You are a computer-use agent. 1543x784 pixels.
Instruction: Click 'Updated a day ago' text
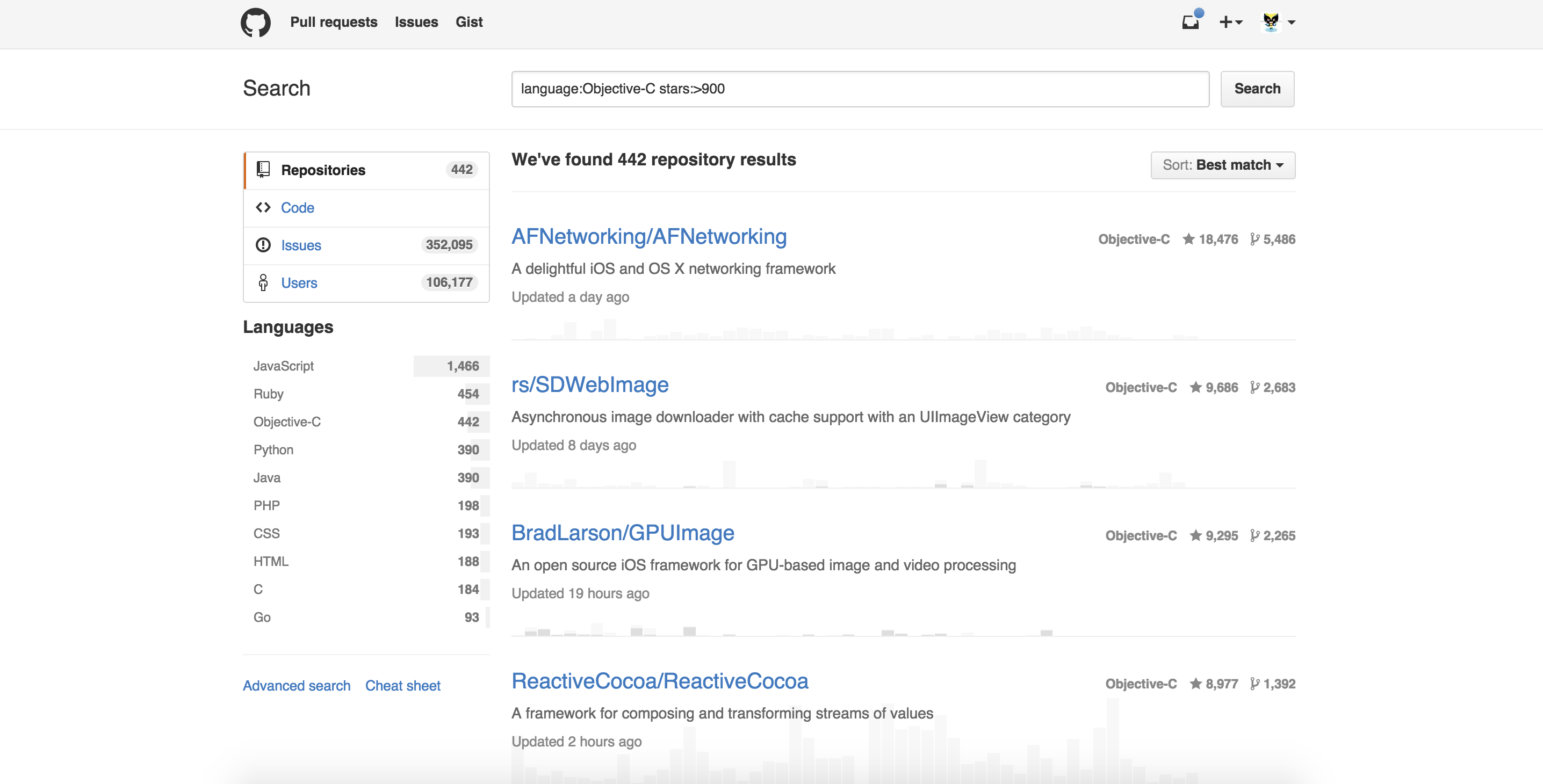click(570, 297)
